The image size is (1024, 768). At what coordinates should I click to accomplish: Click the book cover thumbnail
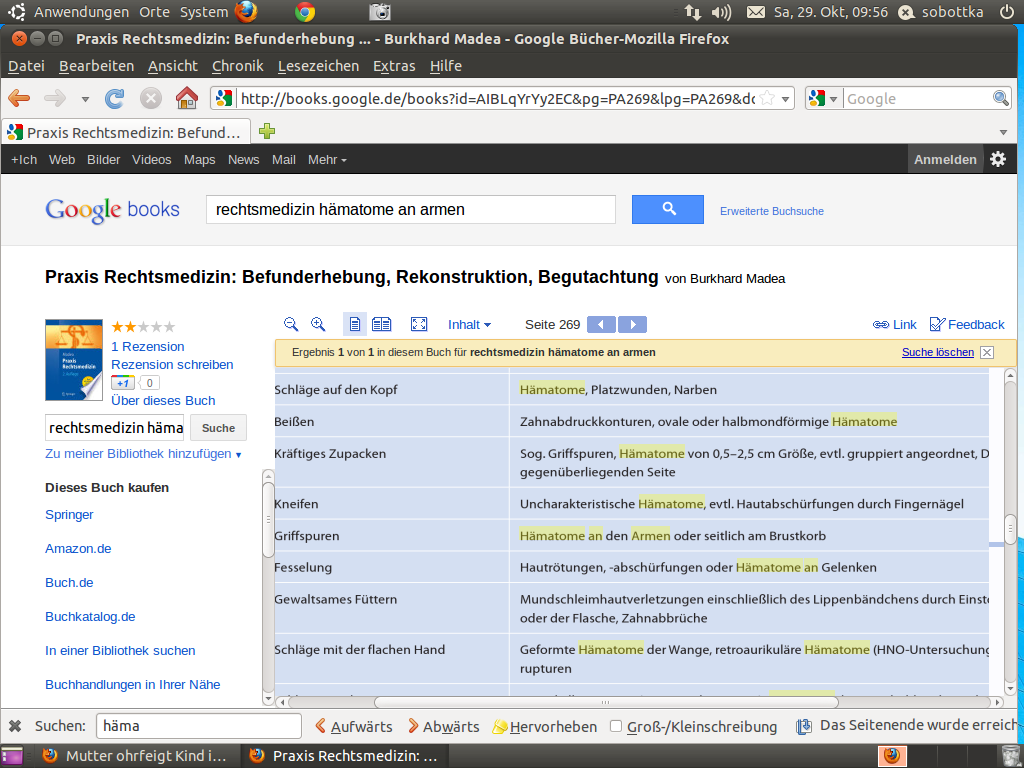click(x=74, y=360)
